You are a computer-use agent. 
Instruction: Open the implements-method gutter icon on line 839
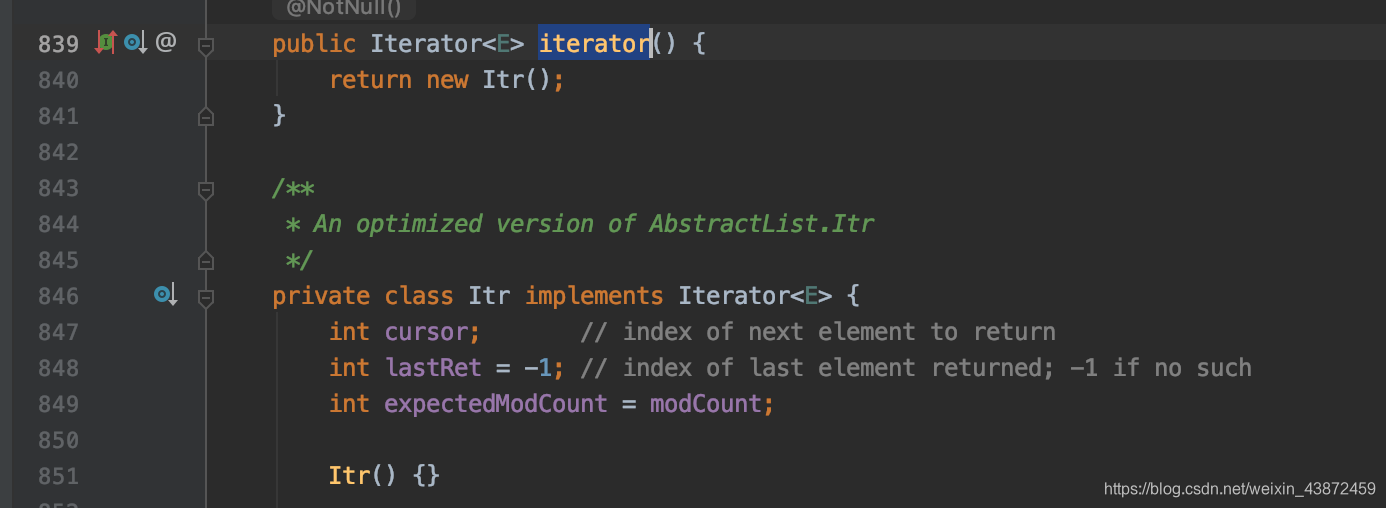pyautogui.click(x=106, y=43)
